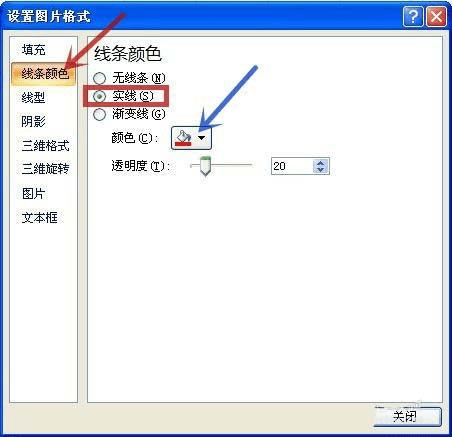Select the 实线 radio button
Viewport: 452px width, 437px height.
coord(99,96)
